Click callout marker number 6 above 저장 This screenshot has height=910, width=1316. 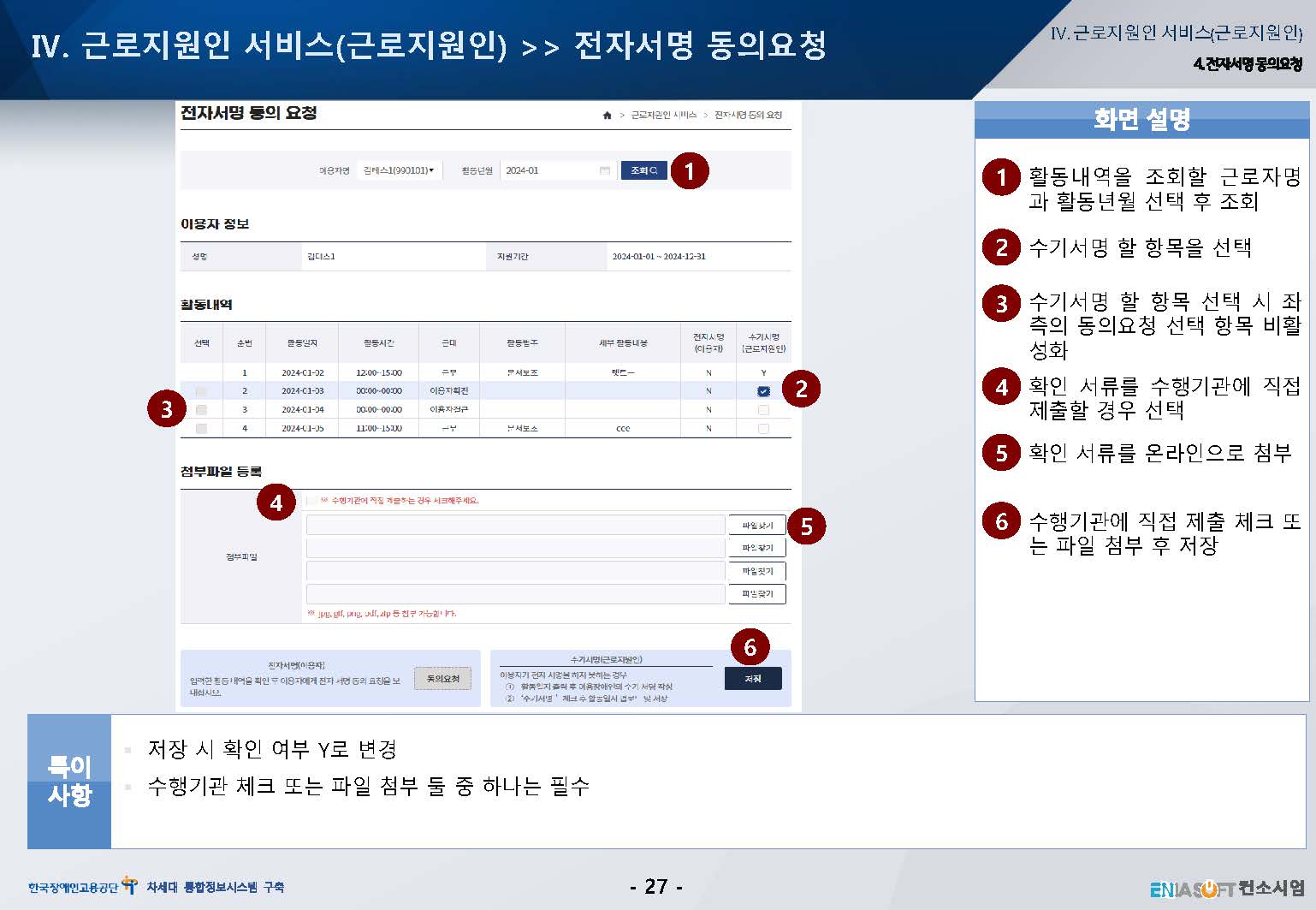[x=750, y=646]
